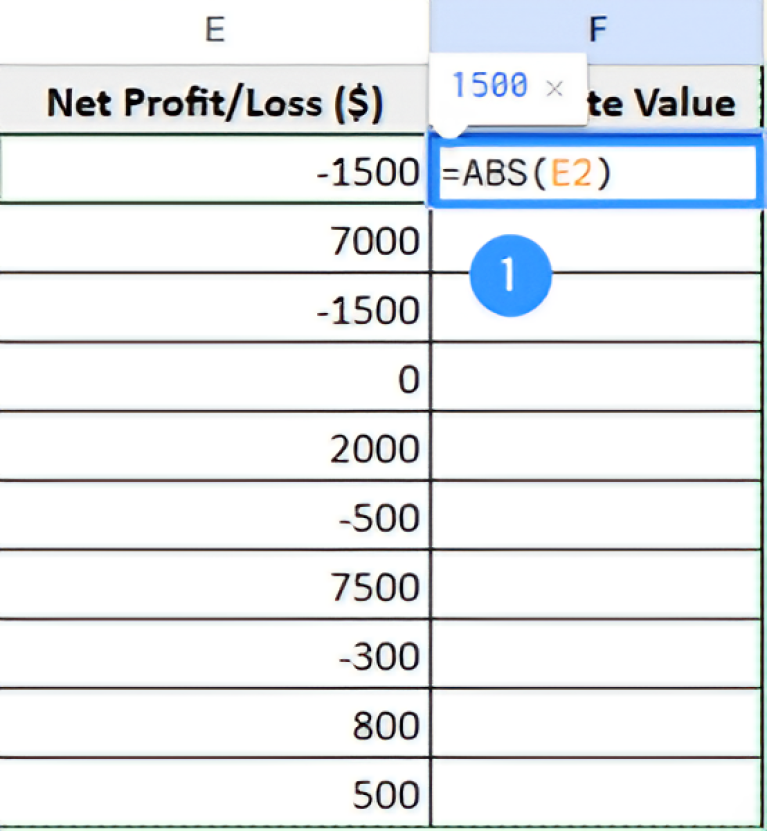This screenshot has width=767, height=831.
Task: Select the cell showing -500
Action: [x=214, y=517]
